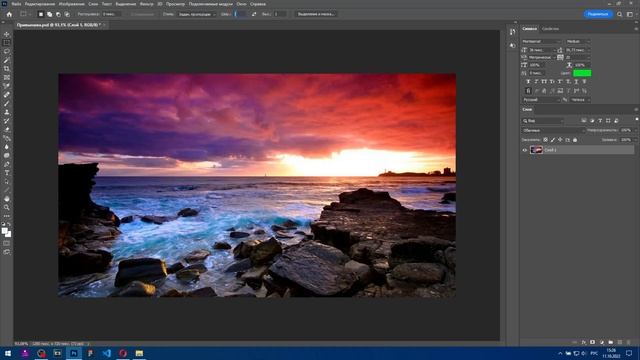Select the Rectangular Marquee tool

tap(7, 43)
